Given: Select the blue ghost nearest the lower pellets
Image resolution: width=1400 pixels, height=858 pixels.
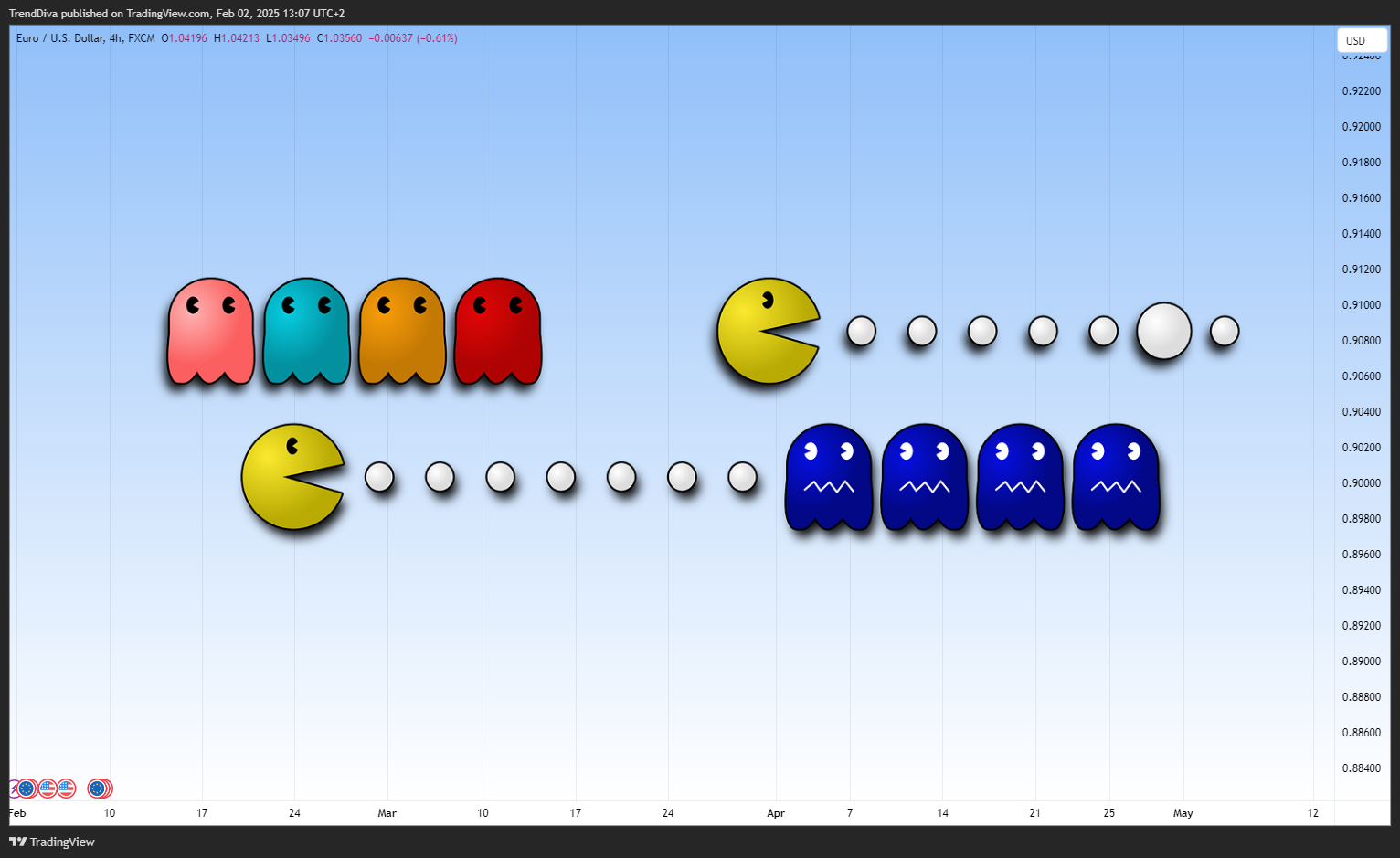Looking at the screenshot, I should (x=829, y=477).
